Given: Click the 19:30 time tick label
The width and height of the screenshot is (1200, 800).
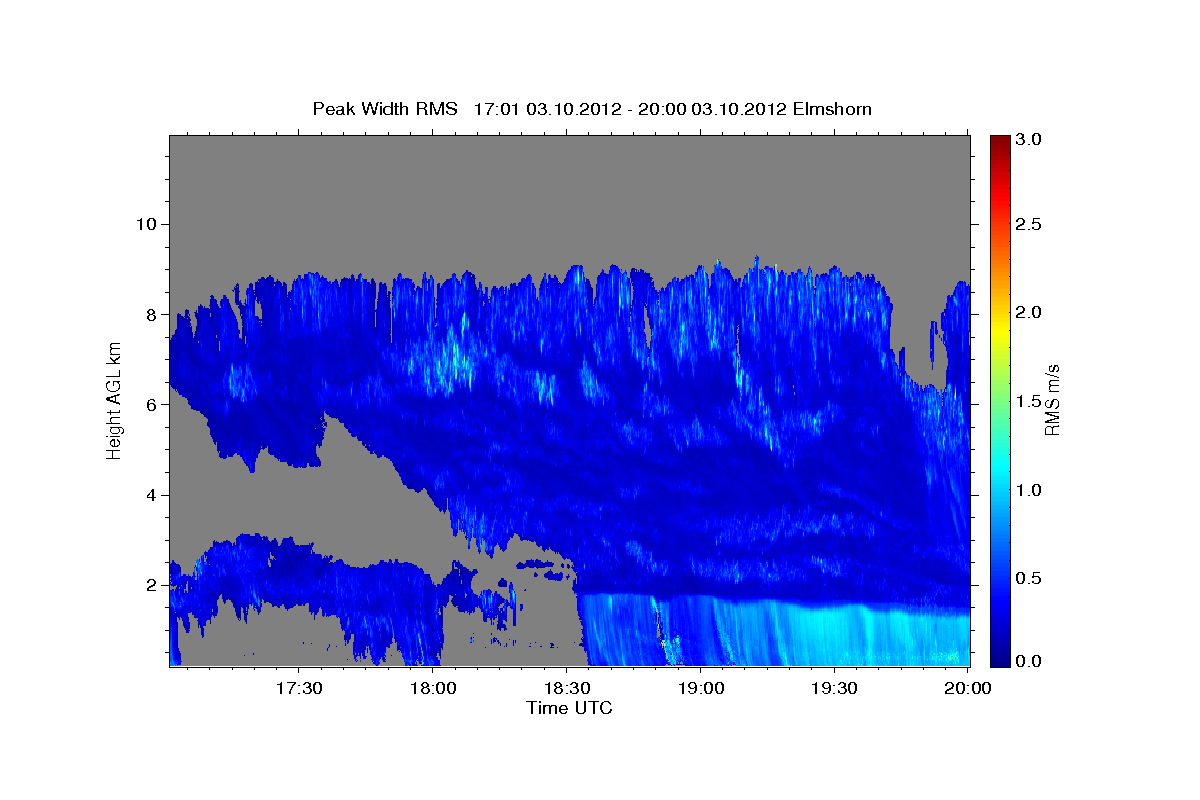Looking at the screenshot, I should [x=834, y=688].
